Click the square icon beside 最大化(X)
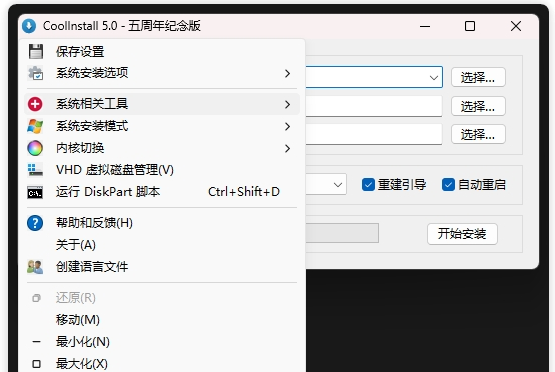Image resolution: width=555 pixels, height=372 pixels. point(36,364)
